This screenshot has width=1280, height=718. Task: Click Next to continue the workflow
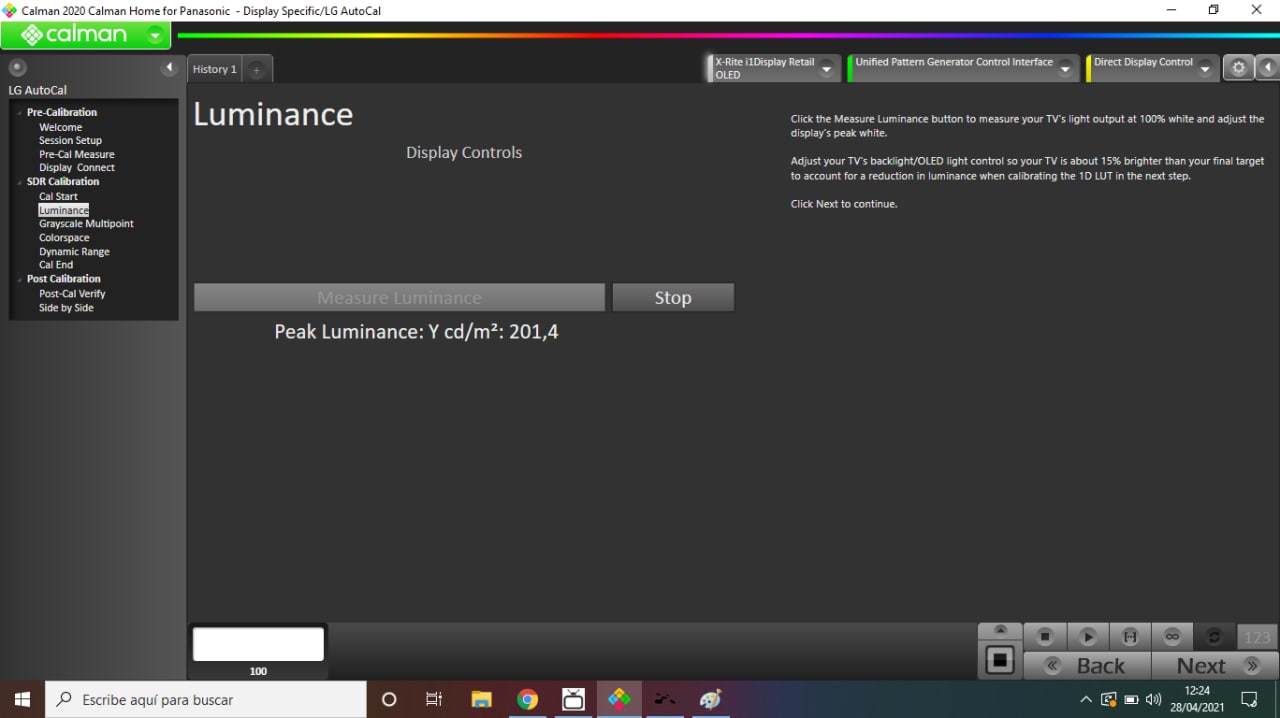pos(1215,665)
